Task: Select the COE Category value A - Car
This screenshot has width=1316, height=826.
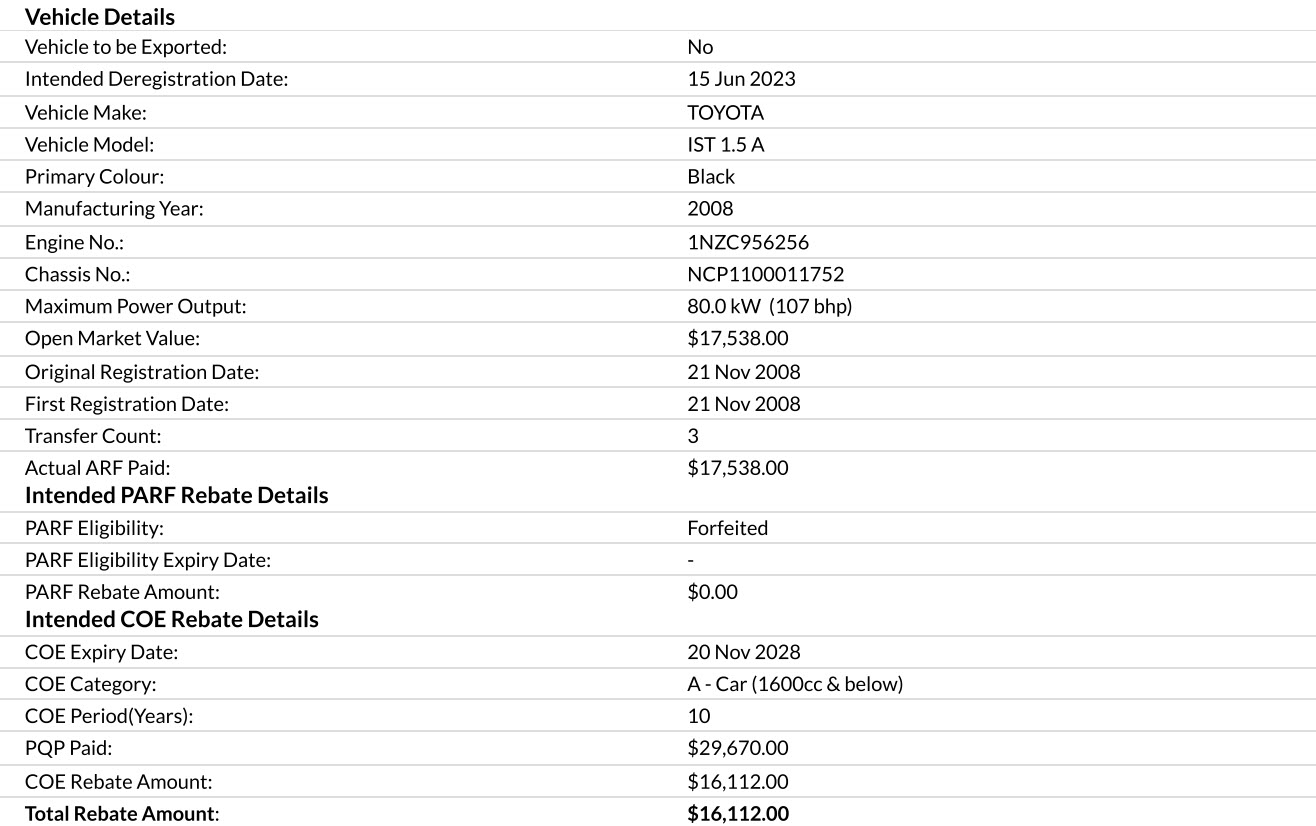Action: pyautogui.click(x=794, y=684)
